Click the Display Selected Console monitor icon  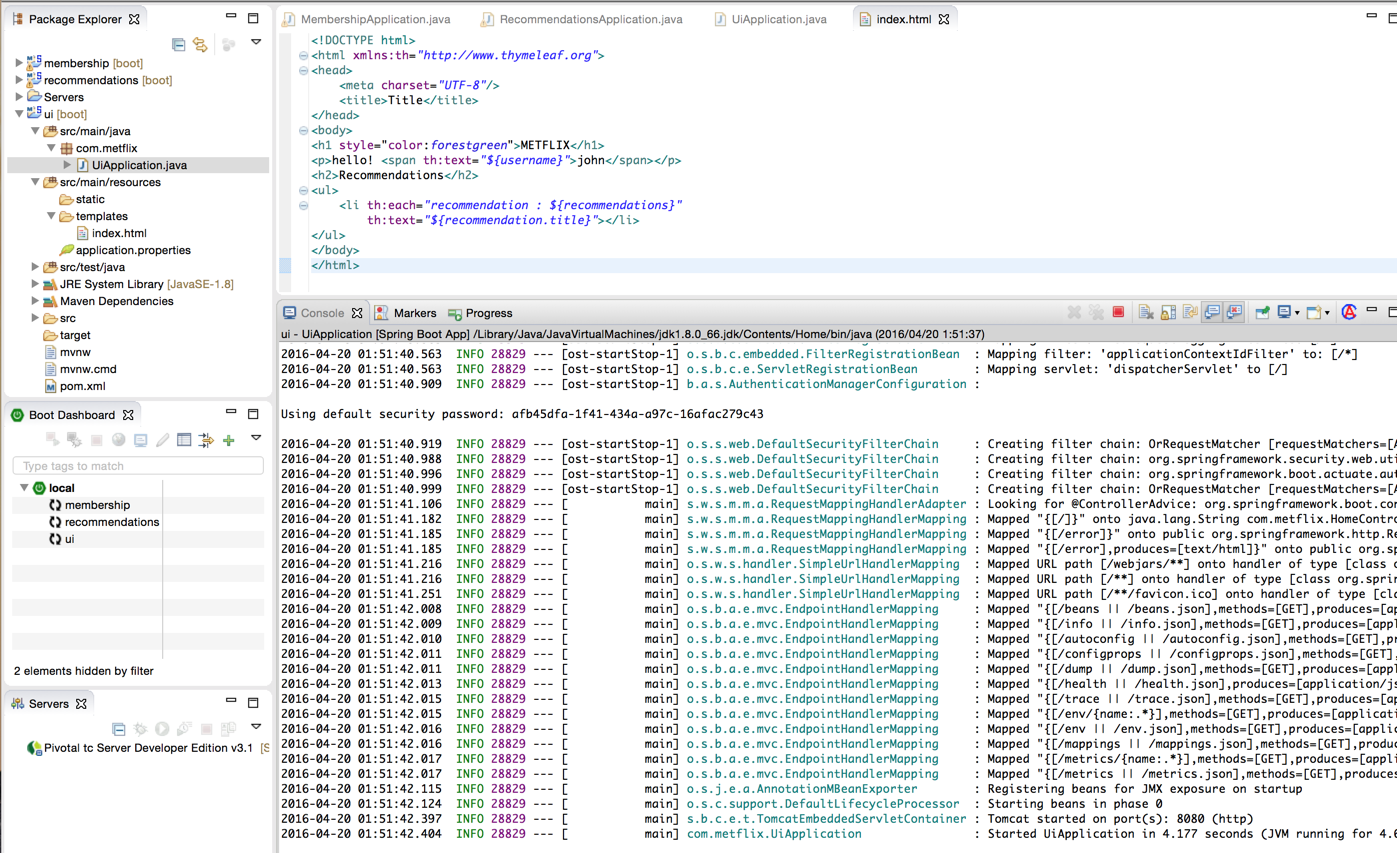(x=1284, y=312)
